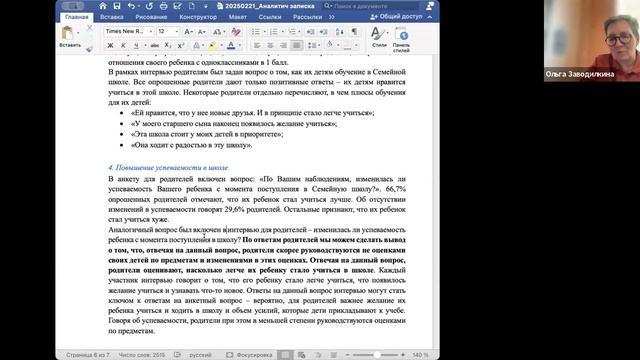Screen dimensions: 640x360
Task: Open the account profile icon in title bar
Action: click(430, 6)
